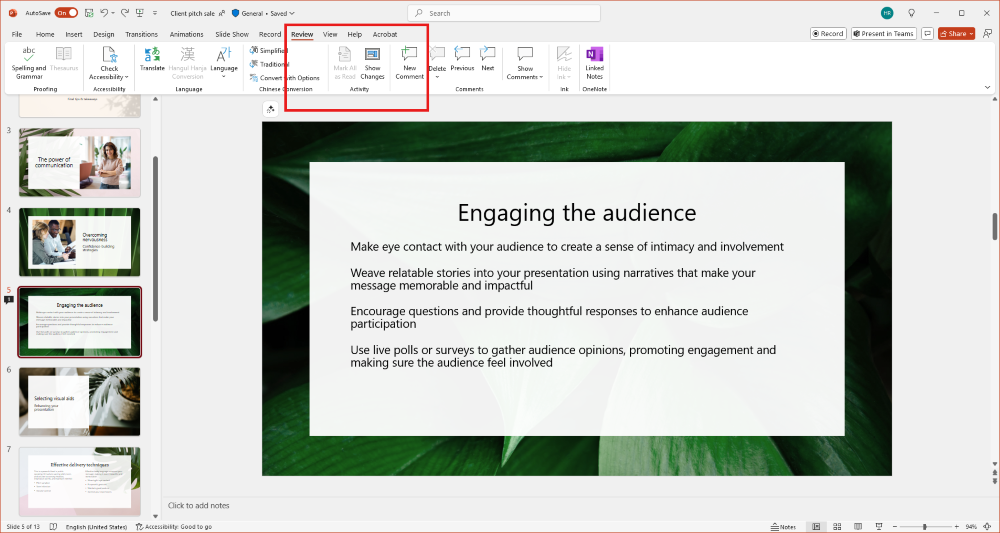
Task: Switch to the Animations tab
Action: [x=186, y=34]
